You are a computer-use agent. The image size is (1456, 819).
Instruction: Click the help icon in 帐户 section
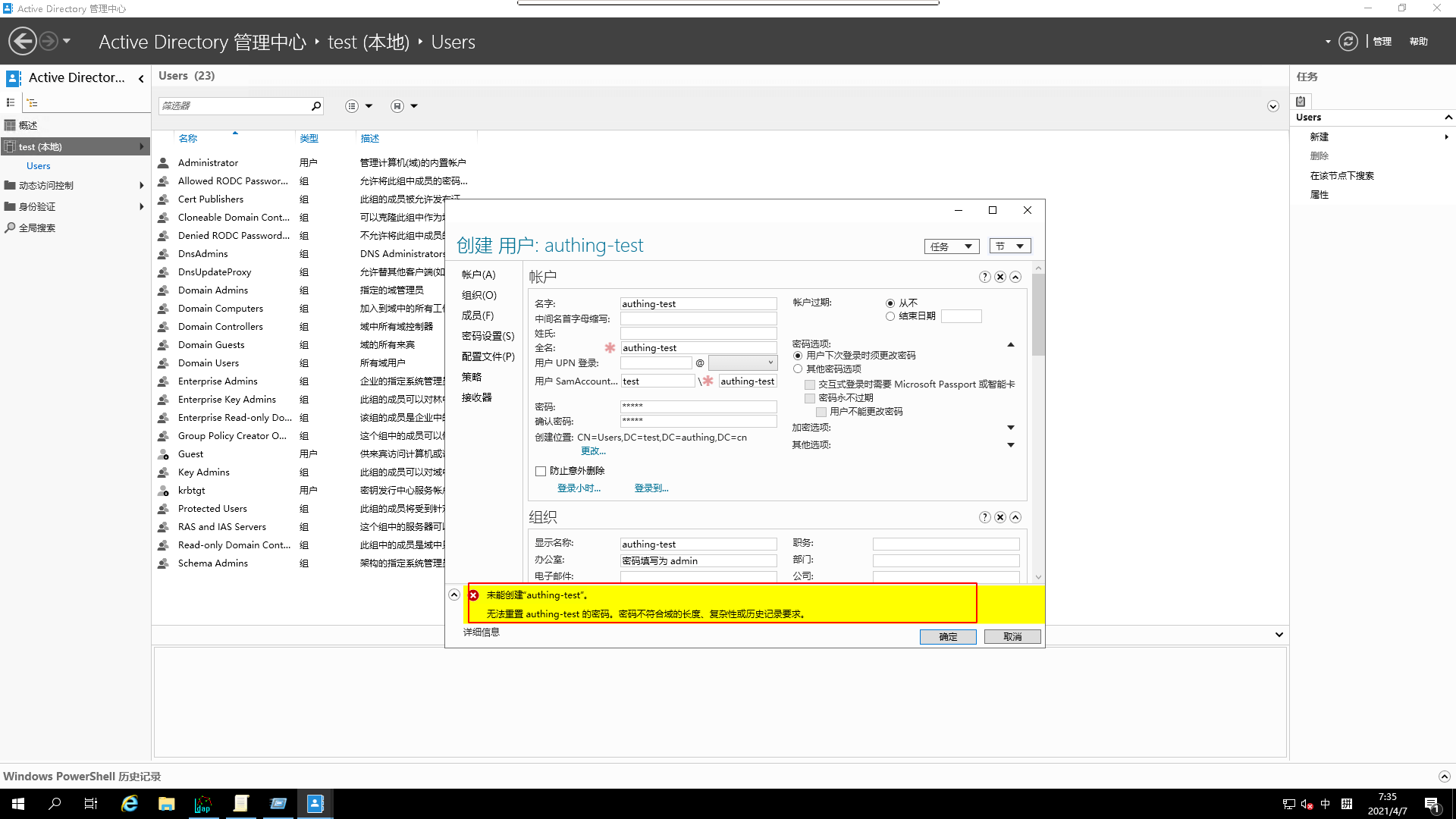[x=984, y=277]
